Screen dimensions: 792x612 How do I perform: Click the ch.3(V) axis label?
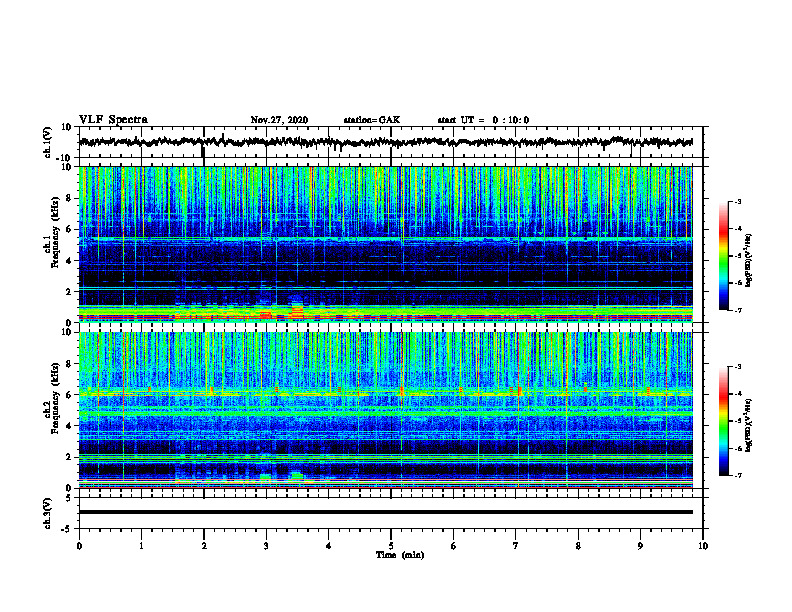pos(48,514)
